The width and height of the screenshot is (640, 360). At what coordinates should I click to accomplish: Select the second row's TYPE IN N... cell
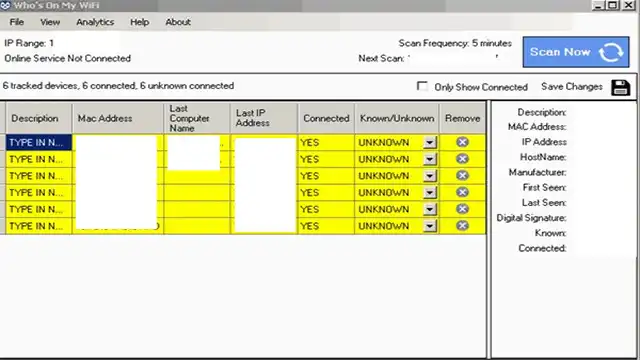(x=39, y=159)
